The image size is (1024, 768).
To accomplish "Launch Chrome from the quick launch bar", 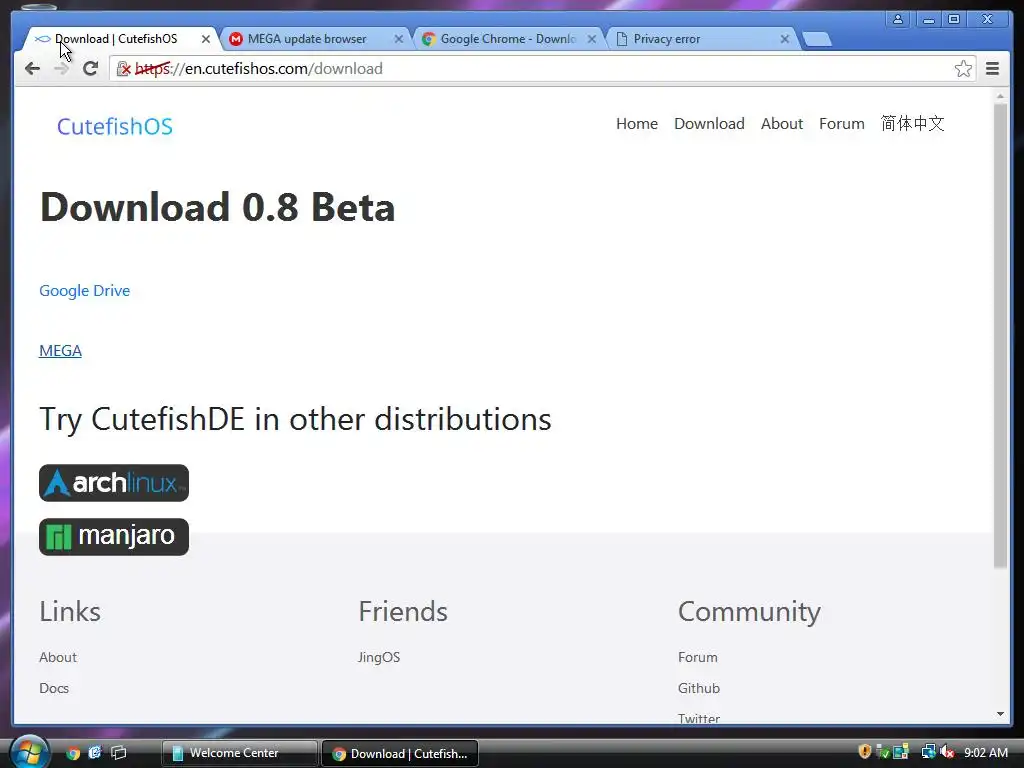I will pyautogui.click(x=73, y=753).
